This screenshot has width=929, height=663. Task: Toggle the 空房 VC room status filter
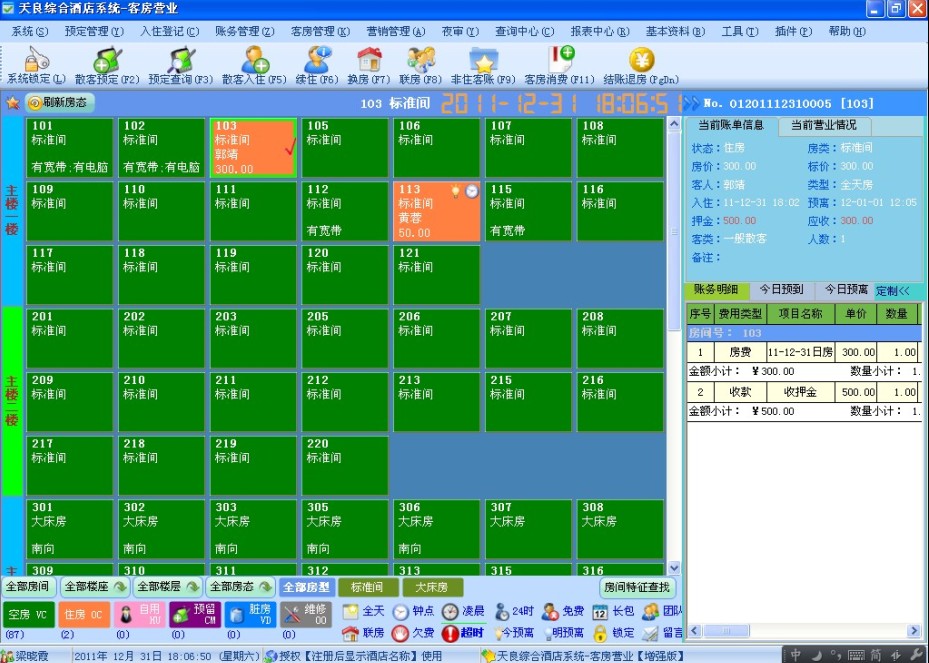28,614
